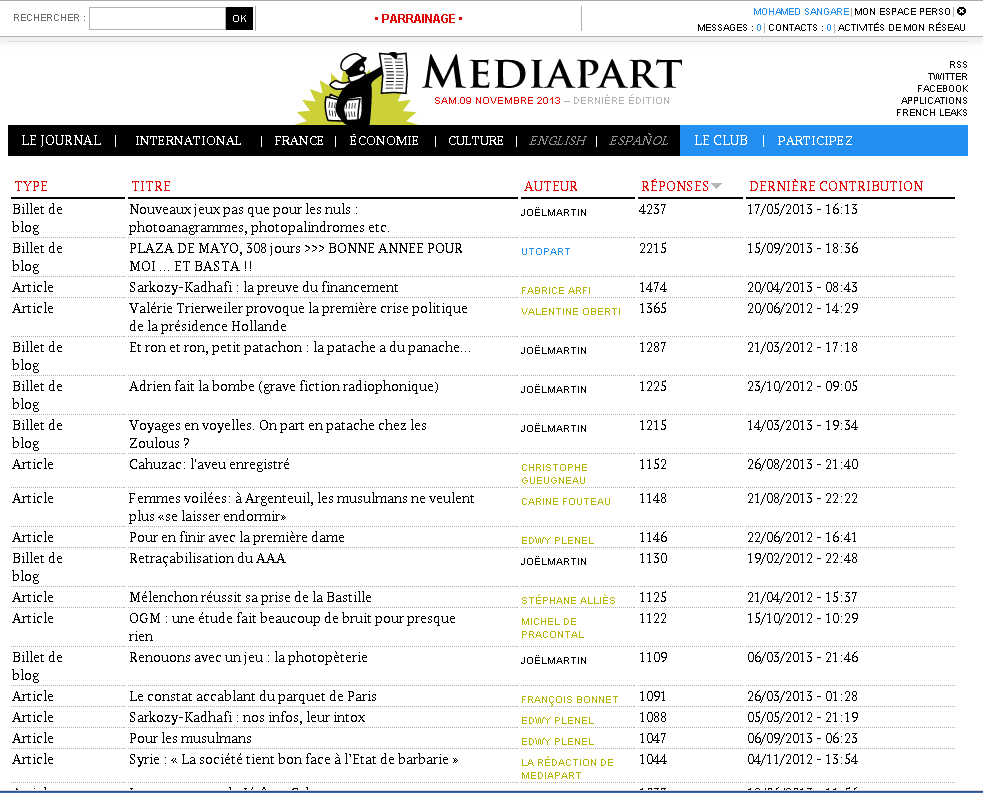
Task: Click the search input field
Action: pos(157,18)
